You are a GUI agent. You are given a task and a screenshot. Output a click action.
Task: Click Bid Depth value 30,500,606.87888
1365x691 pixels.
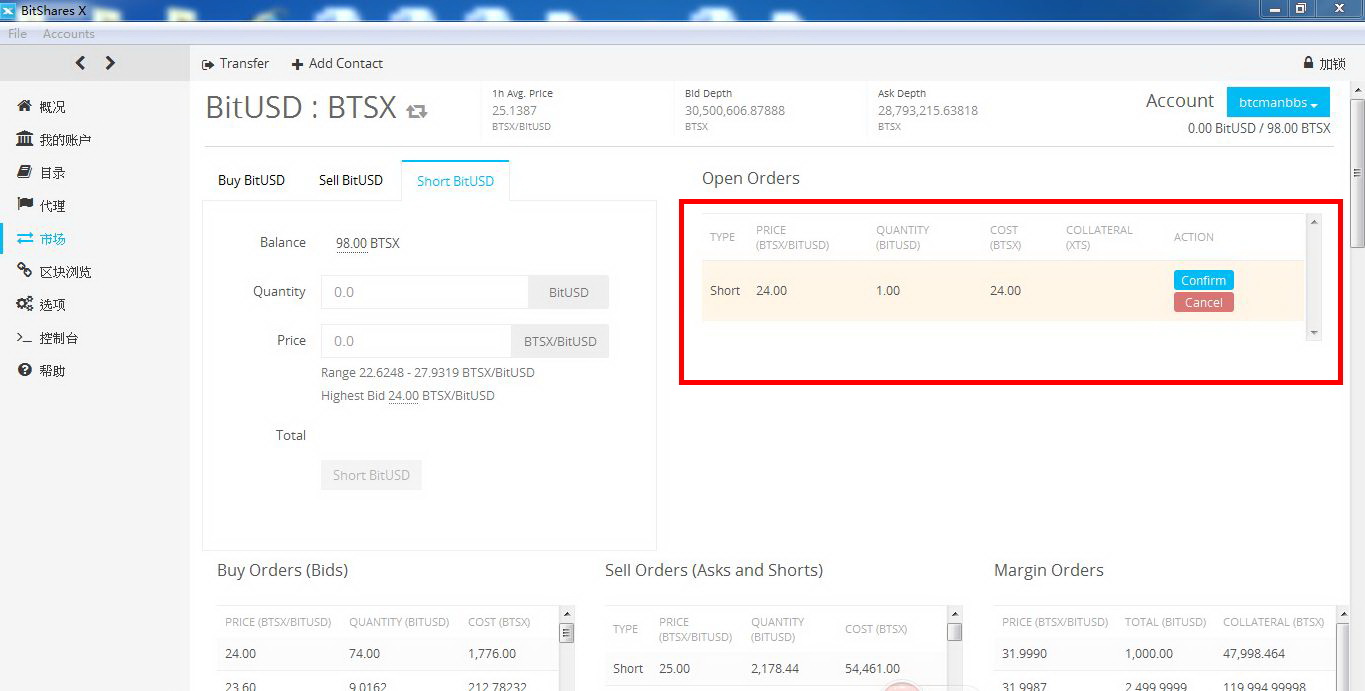tap(735, 110)
